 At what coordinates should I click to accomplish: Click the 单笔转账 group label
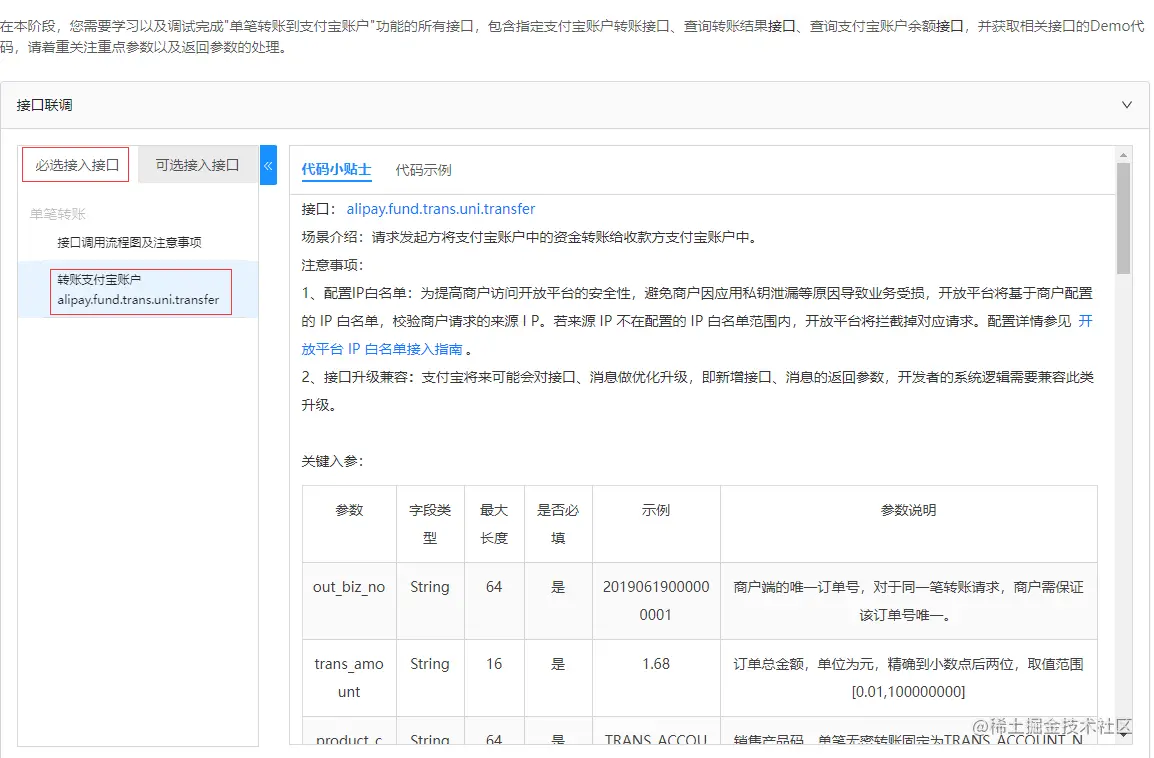pyautogui.click(x=57, y=214)
